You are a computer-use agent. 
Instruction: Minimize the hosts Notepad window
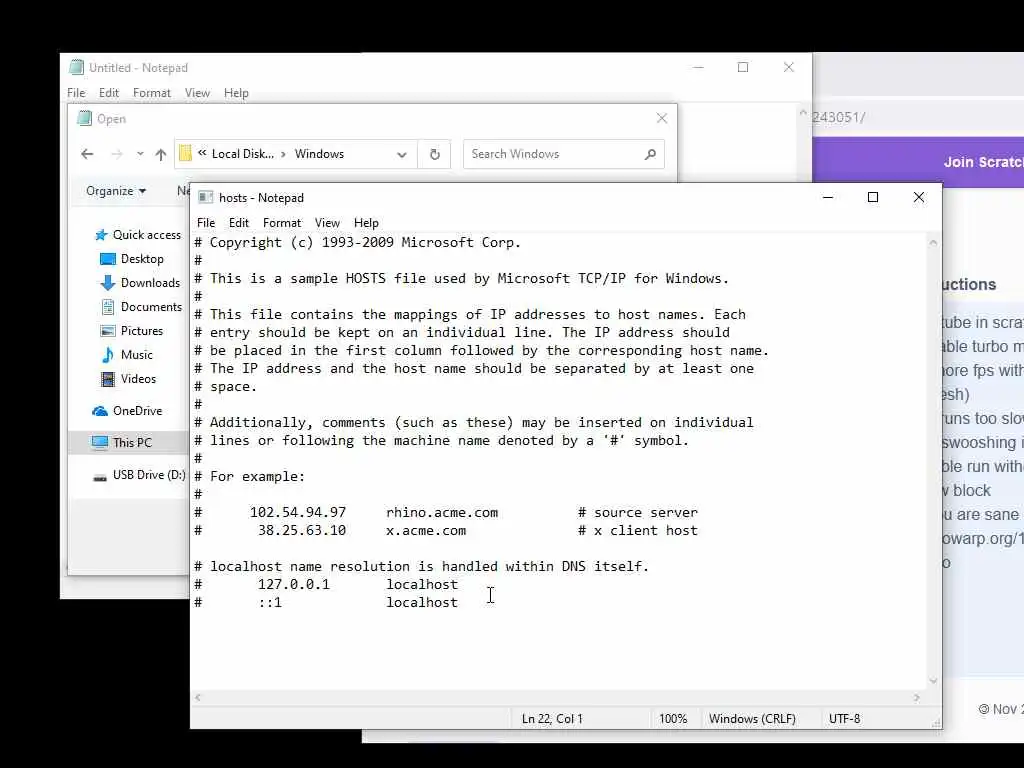point(828,197)
